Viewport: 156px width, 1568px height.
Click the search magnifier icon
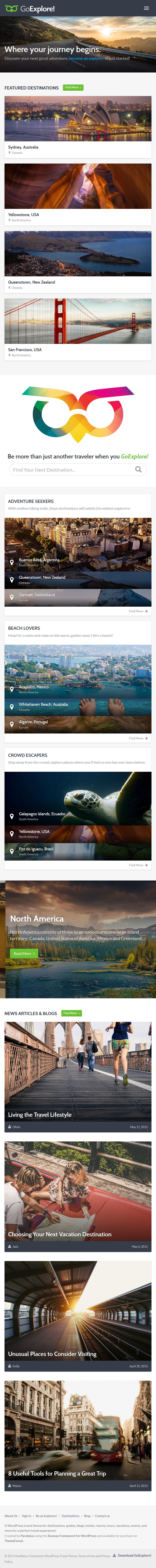pos(138,469)
